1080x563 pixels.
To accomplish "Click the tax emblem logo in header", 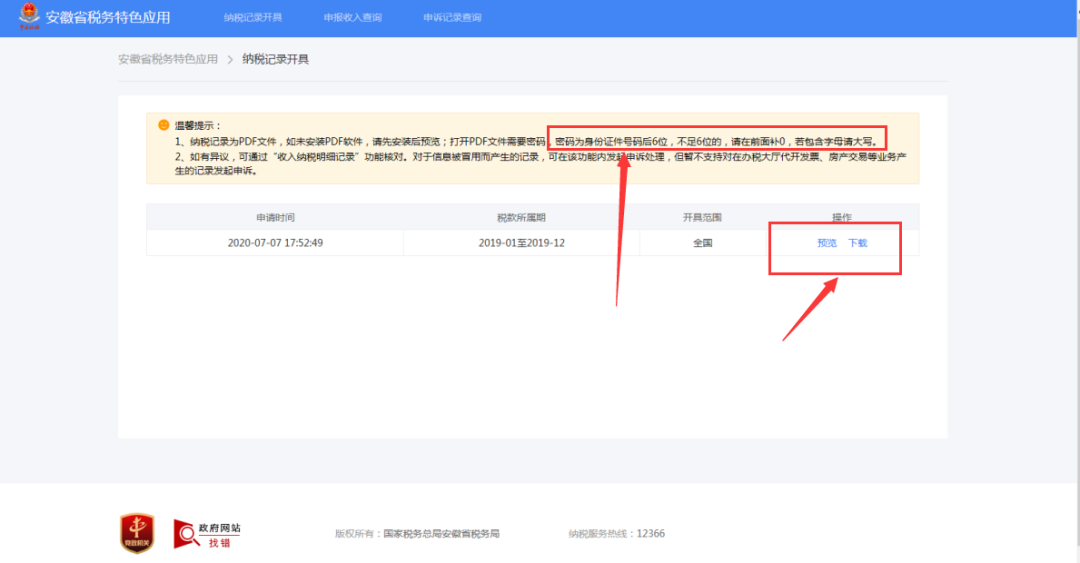I will pos(29,17).
